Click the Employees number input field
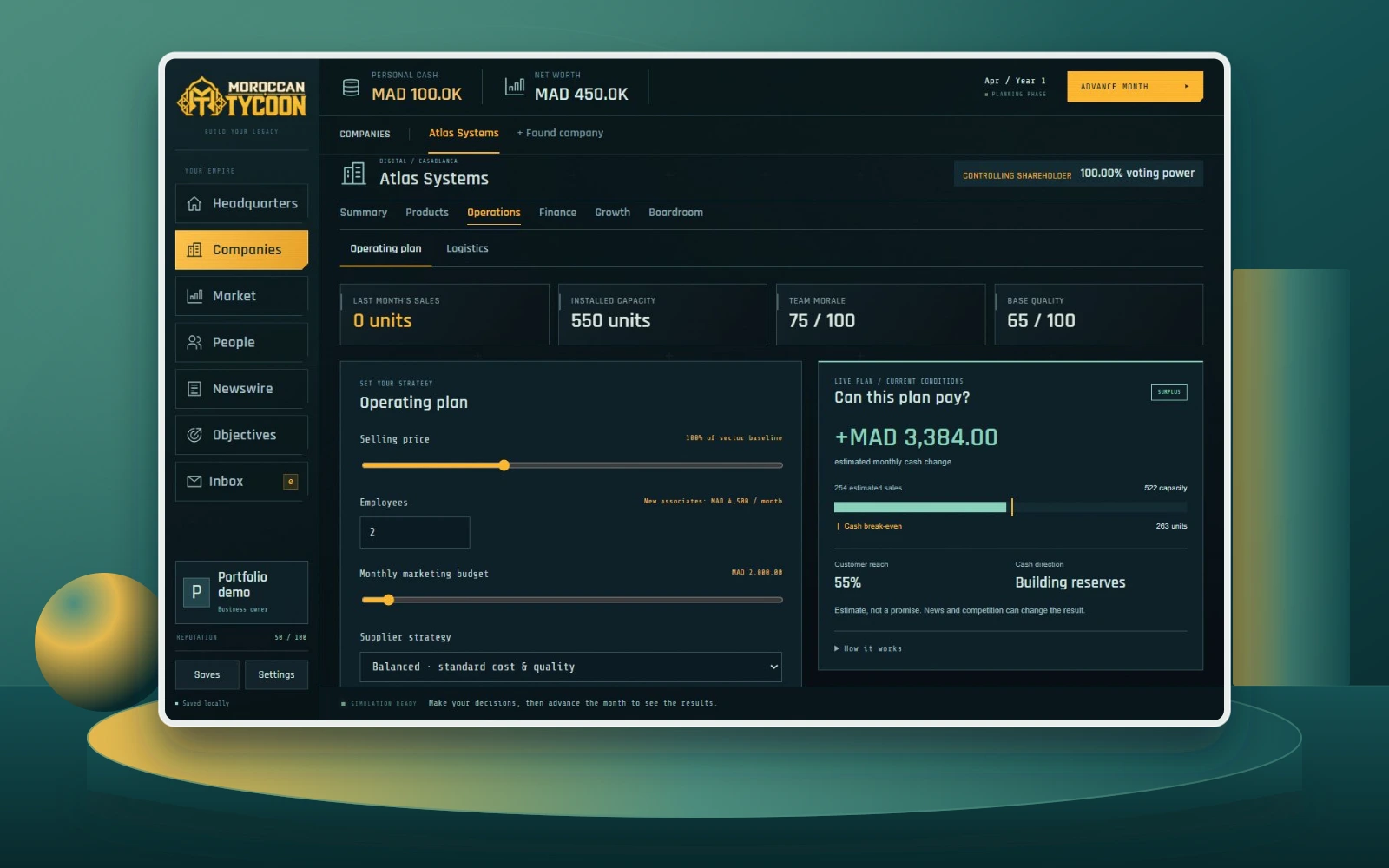This screenshot has height=868, width=1389. [415, 532]
